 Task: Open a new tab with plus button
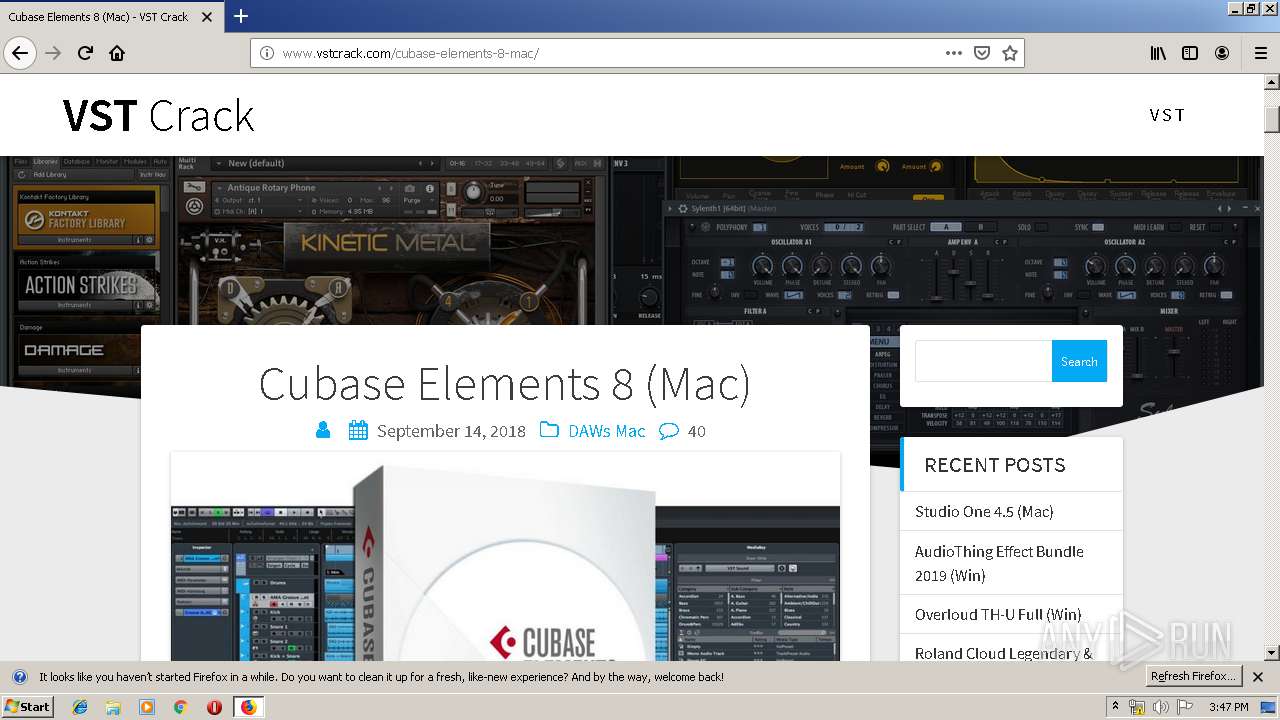[241, 16]
